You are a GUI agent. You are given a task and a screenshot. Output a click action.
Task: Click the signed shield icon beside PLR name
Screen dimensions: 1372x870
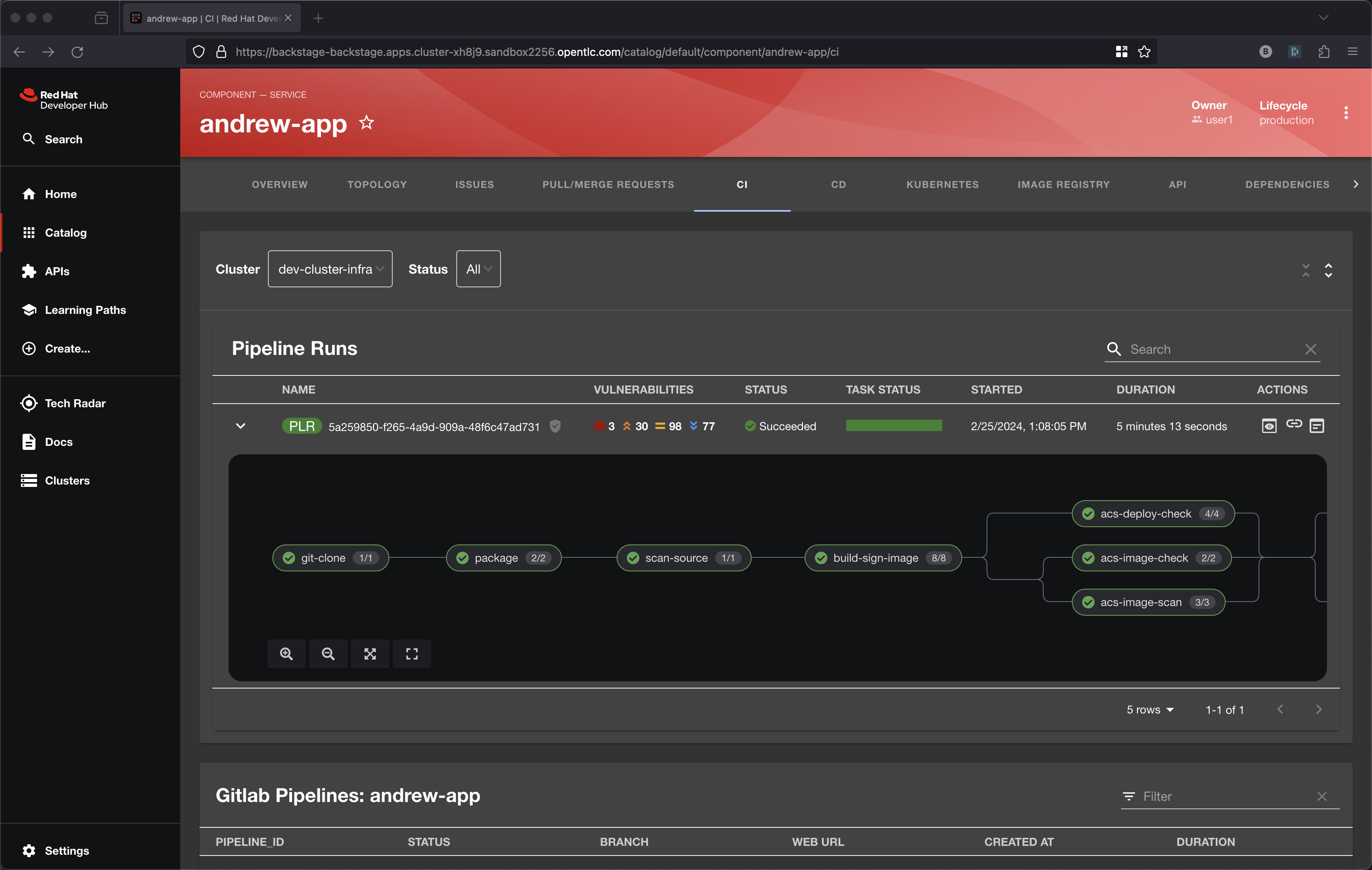click(555, 426)
